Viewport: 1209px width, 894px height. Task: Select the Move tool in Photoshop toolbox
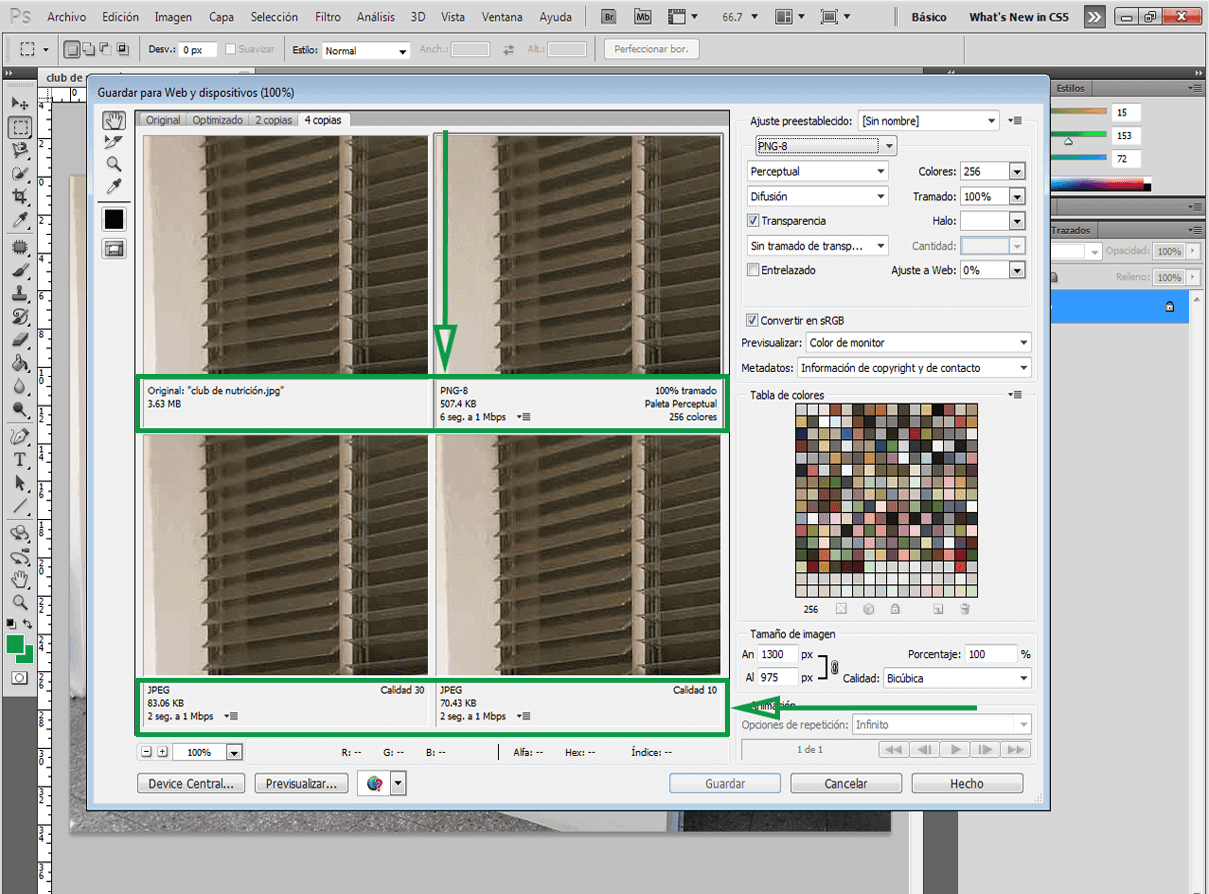point(19,103)
